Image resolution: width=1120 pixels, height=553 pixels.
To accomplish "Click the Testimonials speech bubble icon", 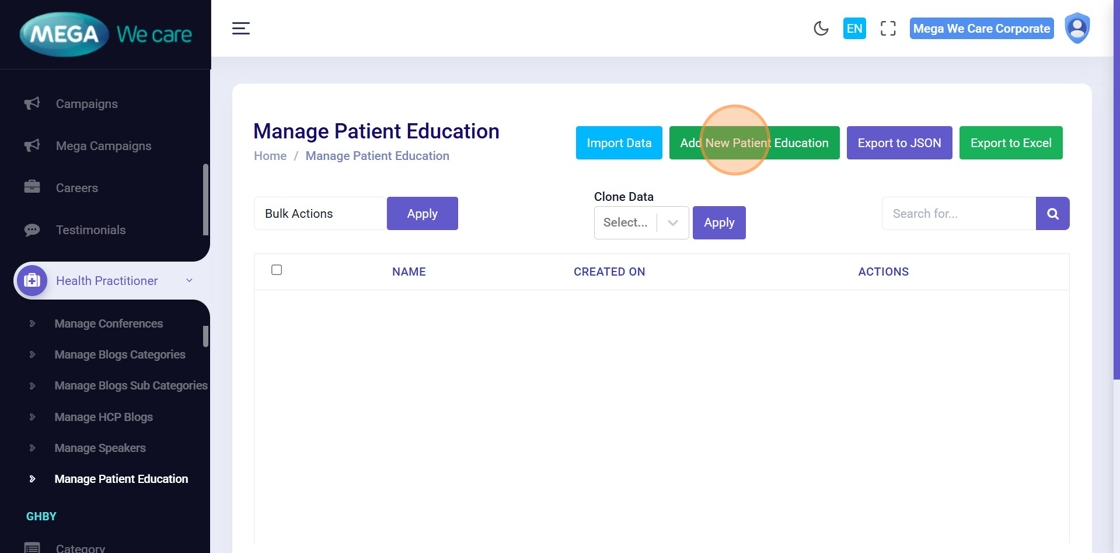I will (x=32, y=230).
